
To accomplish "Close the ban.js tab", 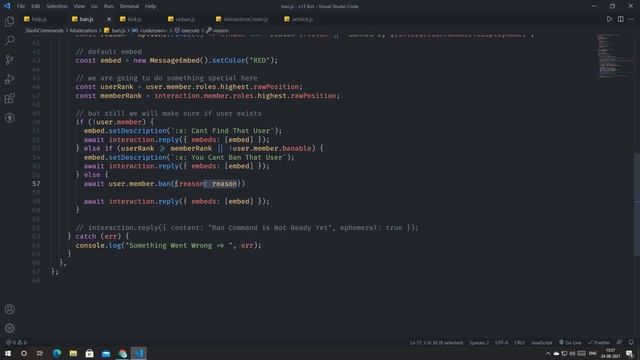I will (109, 19).
